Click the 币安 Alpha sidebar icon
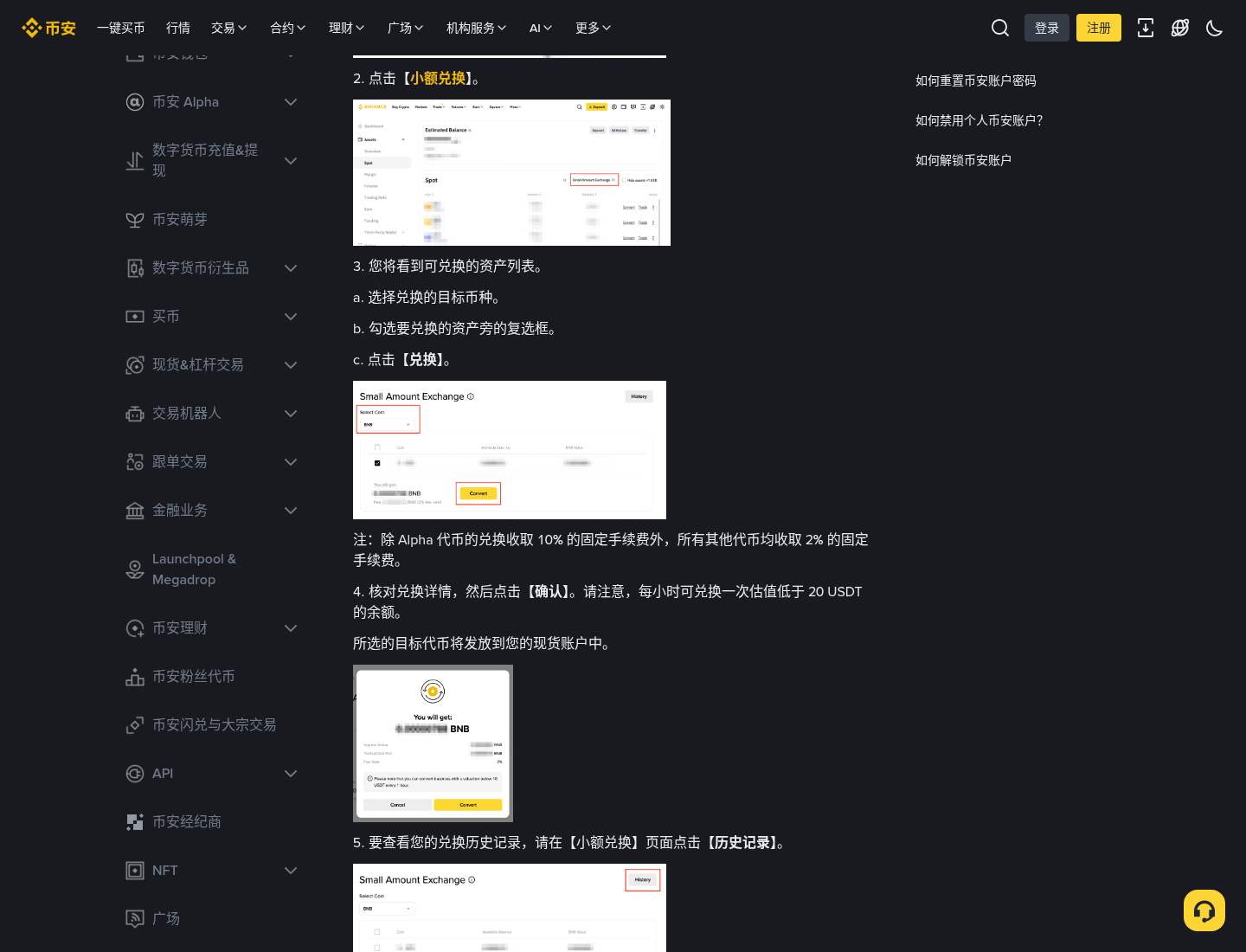This screenshot has height=952, width=1246. (135, 102)
